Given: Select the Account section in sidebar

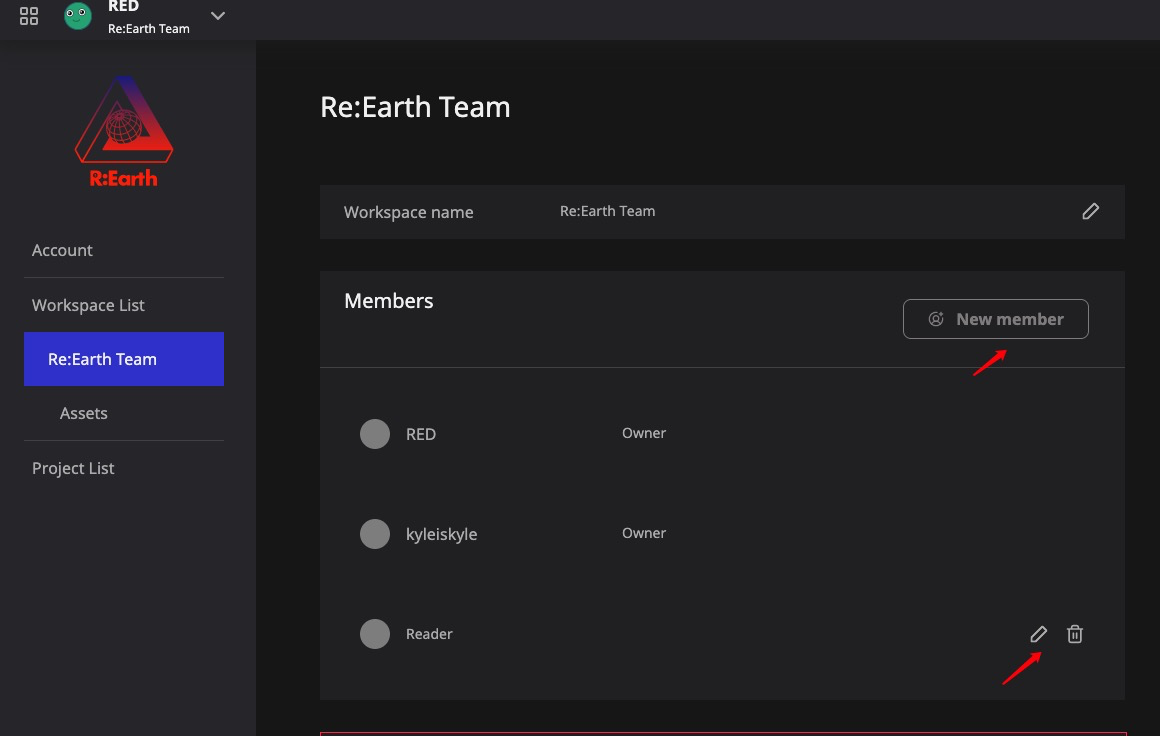Looking at the screenshot, I should point(62,249).
